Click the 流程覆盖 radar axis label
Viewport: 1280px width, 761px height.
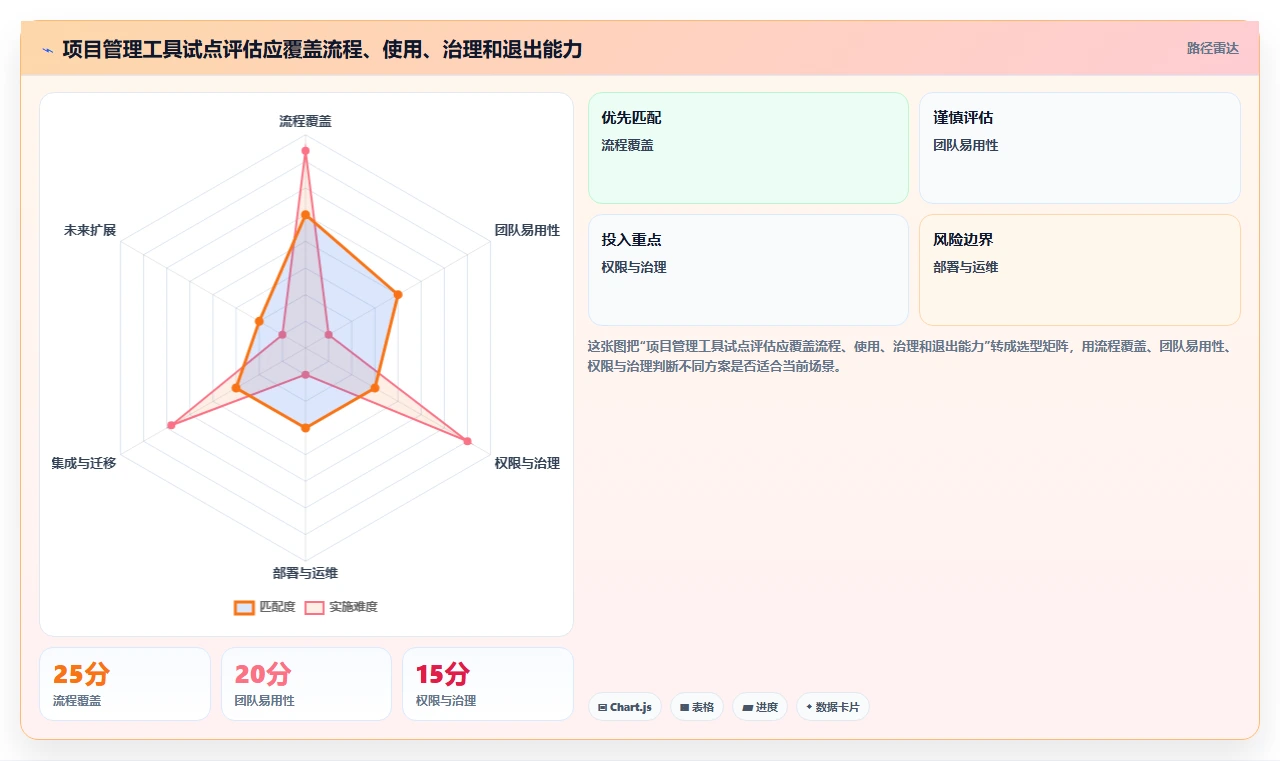[x=305, y=121]
